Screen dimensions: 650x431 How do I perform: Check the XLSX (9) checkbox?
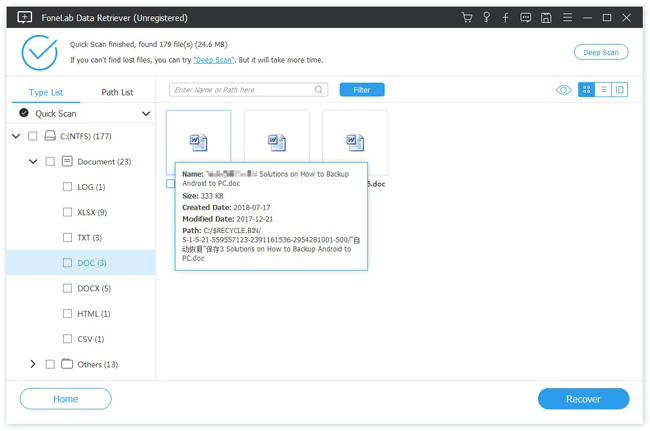pos(67,212)
